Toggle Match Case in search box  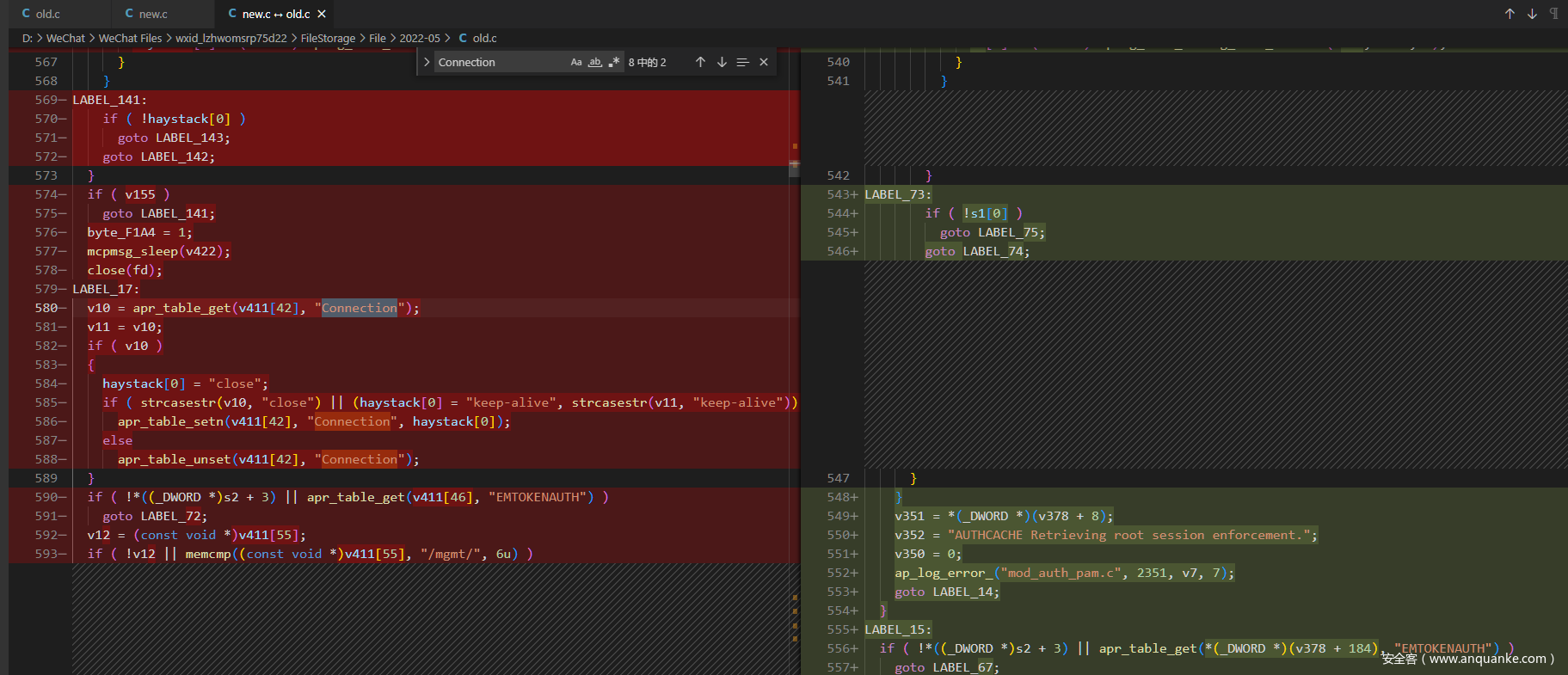(x=576, y=62)
